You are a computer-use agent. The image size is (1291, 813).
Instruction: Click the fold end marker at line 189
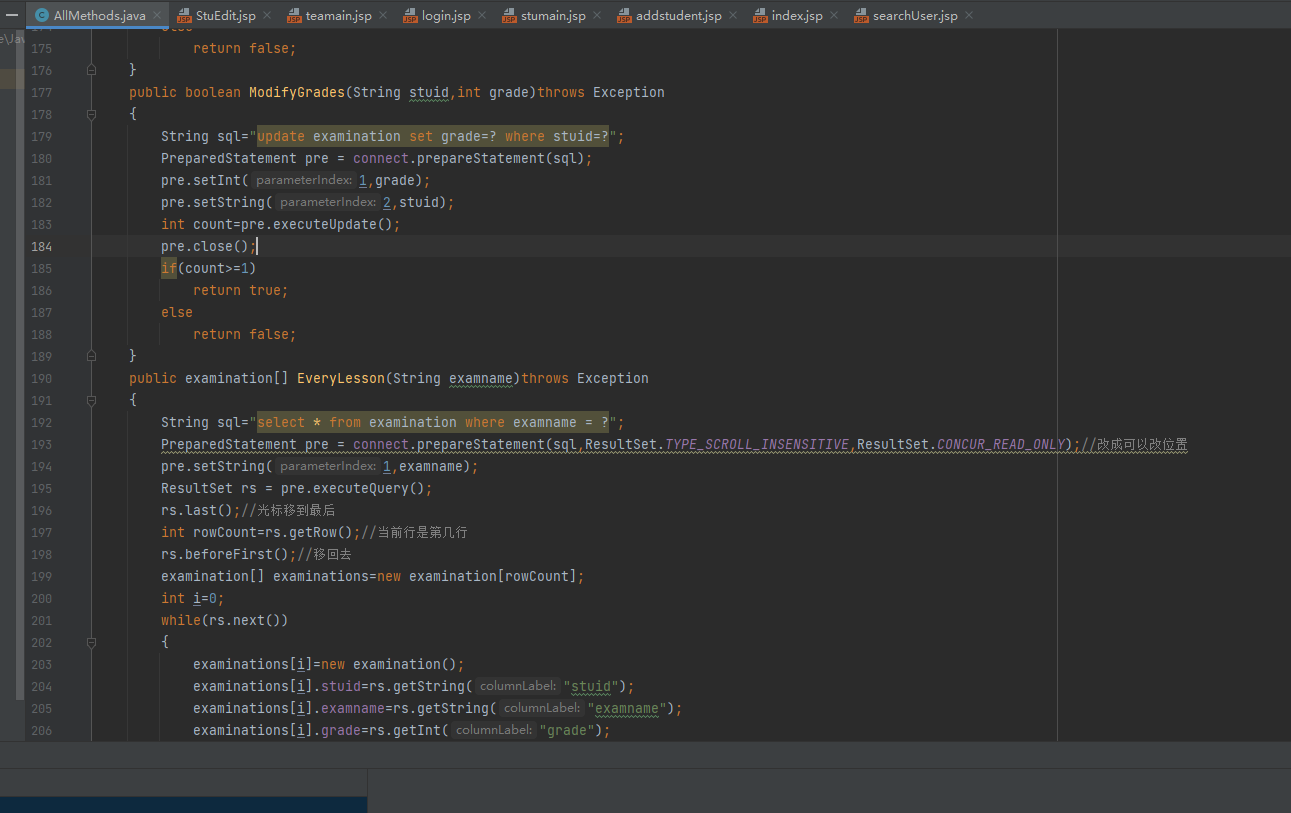(x=91, y=356)
